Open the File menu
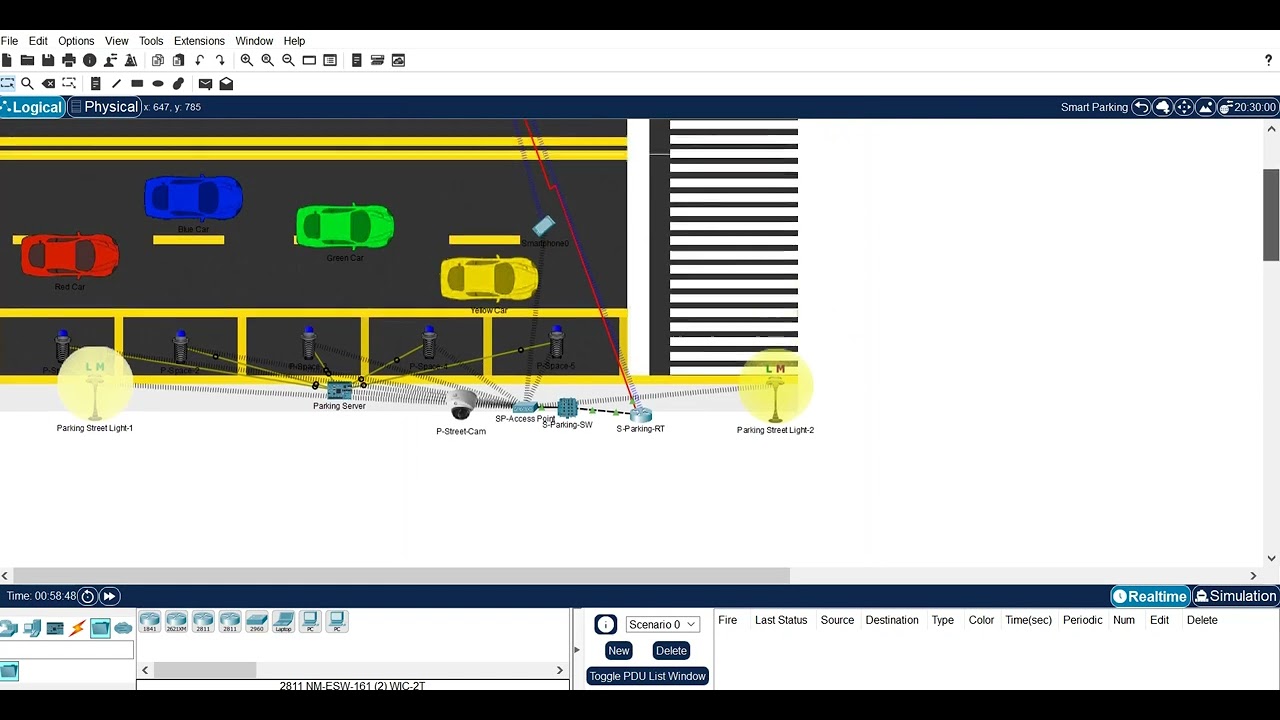Screen dimensions: 1280x720 pyautogui.click(x=9, y=41)
